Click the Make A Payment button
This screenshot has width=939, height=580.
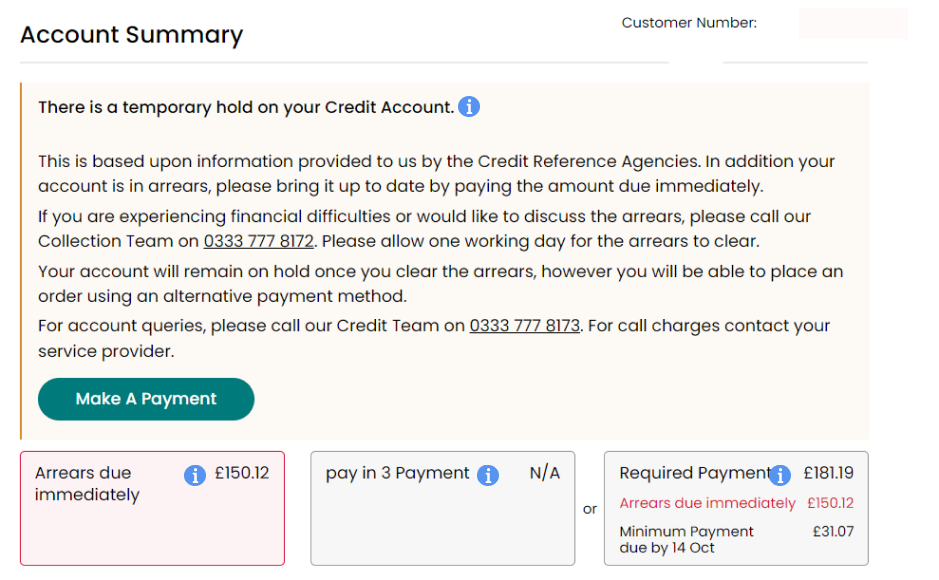coord(146,399)
